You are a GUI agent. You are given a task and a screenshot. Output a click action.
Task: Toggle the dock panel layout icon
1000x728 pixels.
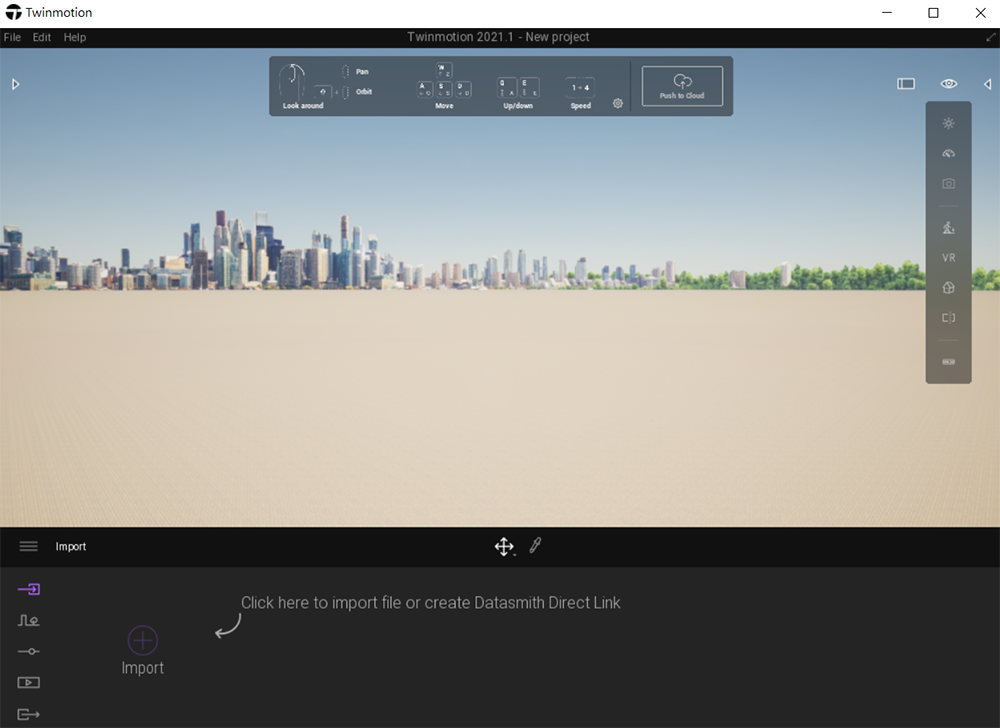click(906, 84)
